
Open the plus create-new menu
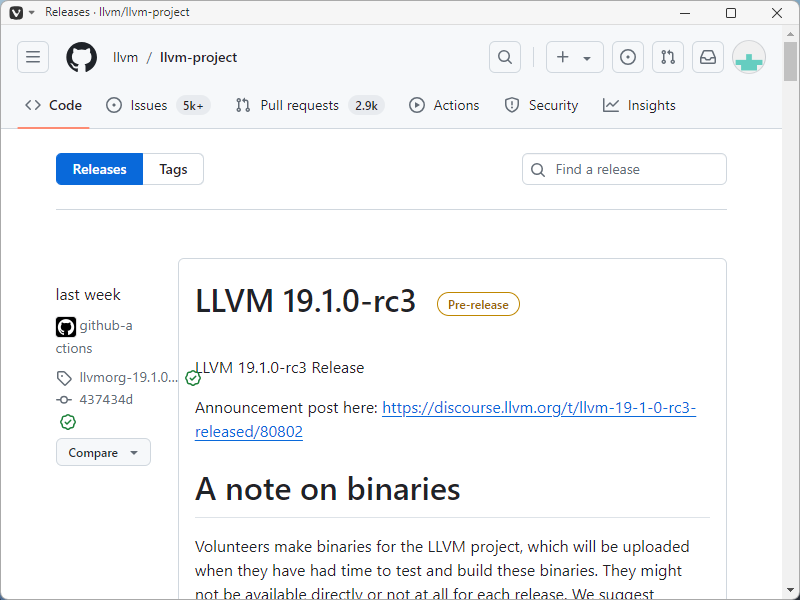pos(574,57)
